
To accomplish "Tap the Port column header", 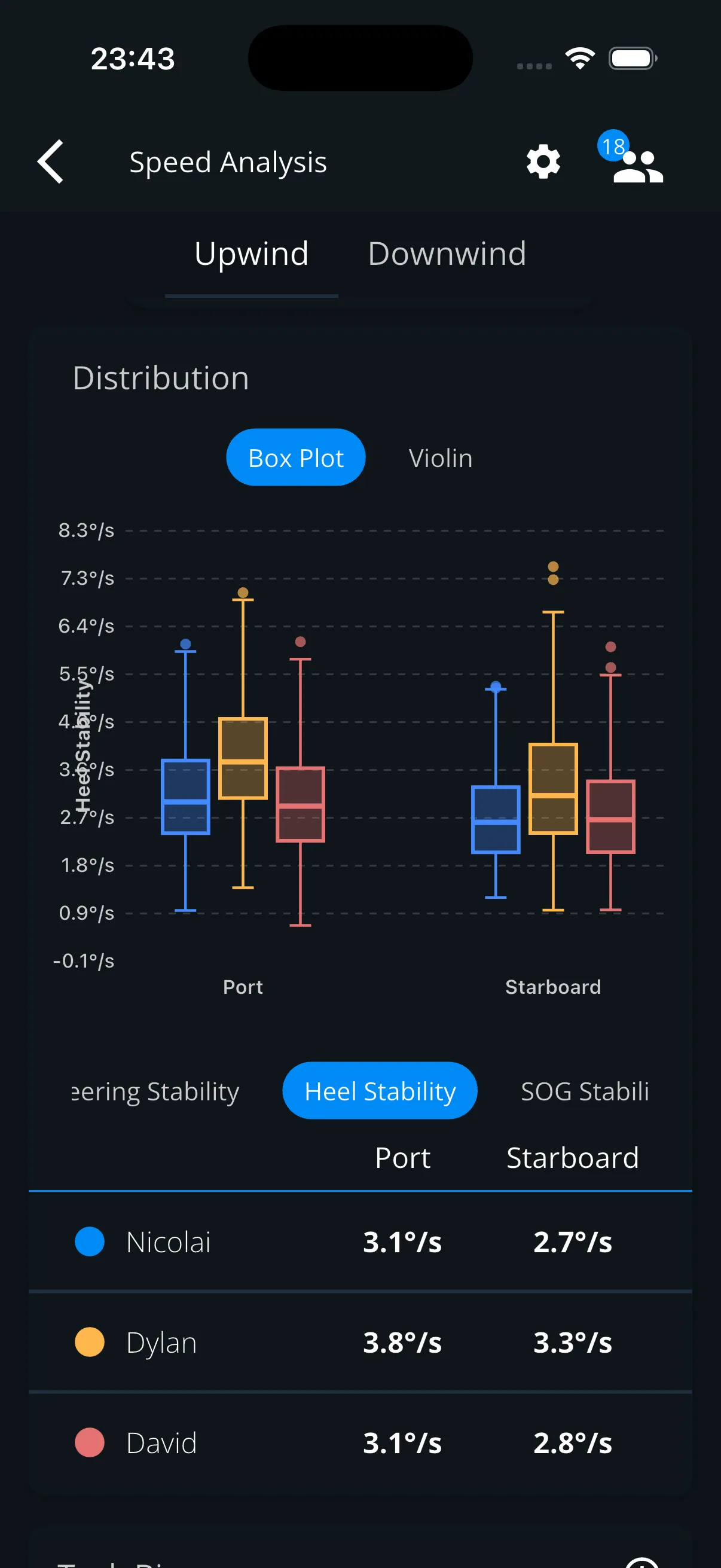I will coord(403,1157).
